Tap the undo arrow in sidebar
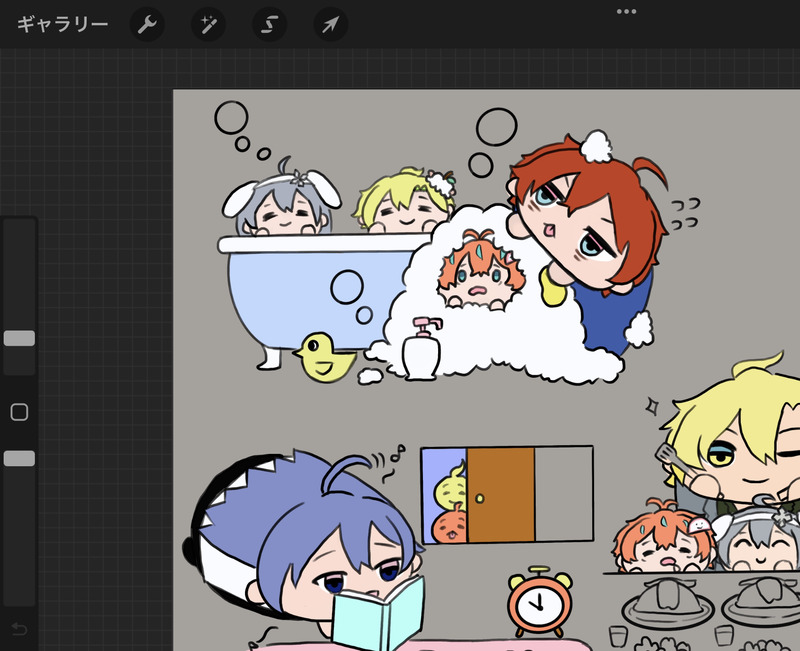The height and width of the screenshot is (651, 800). 19,629
